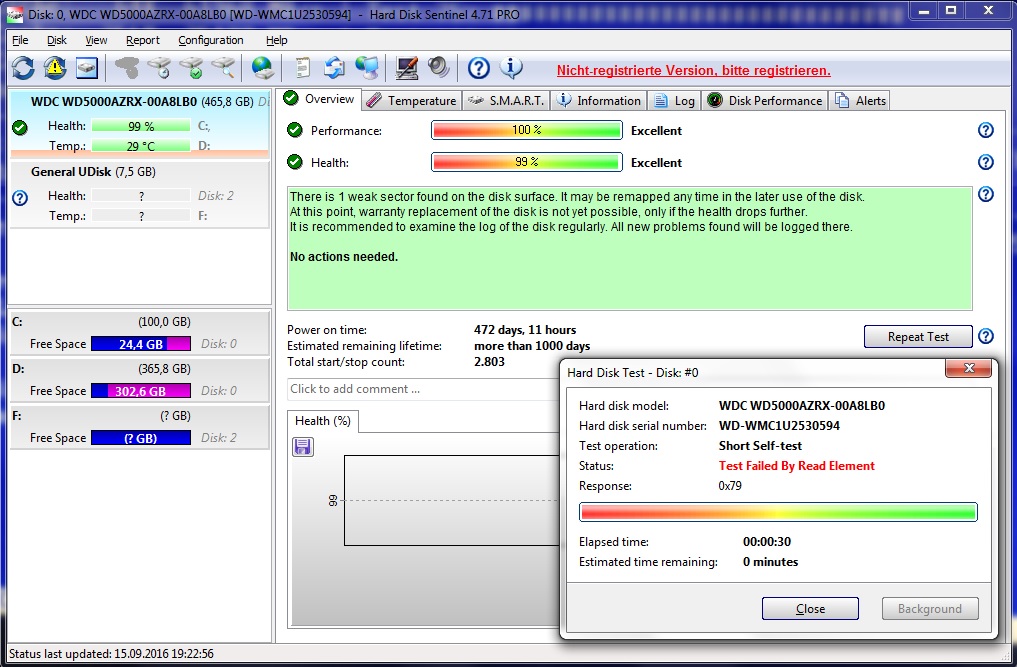The height and width of the screenshot is (667, 1017).
Task: Click the start/stop count value 2.803
Action: tap(489, 362)
